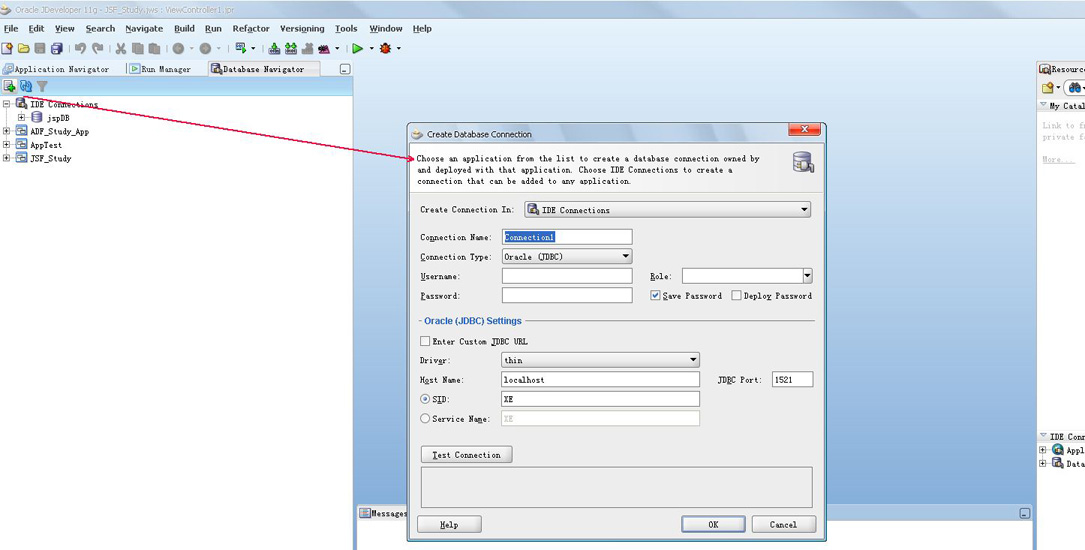Image resolution: width=1085 pixels, height=550 pixels.
Task: Expand the JSF_Study tree node
Action: (x=7, y=158)
